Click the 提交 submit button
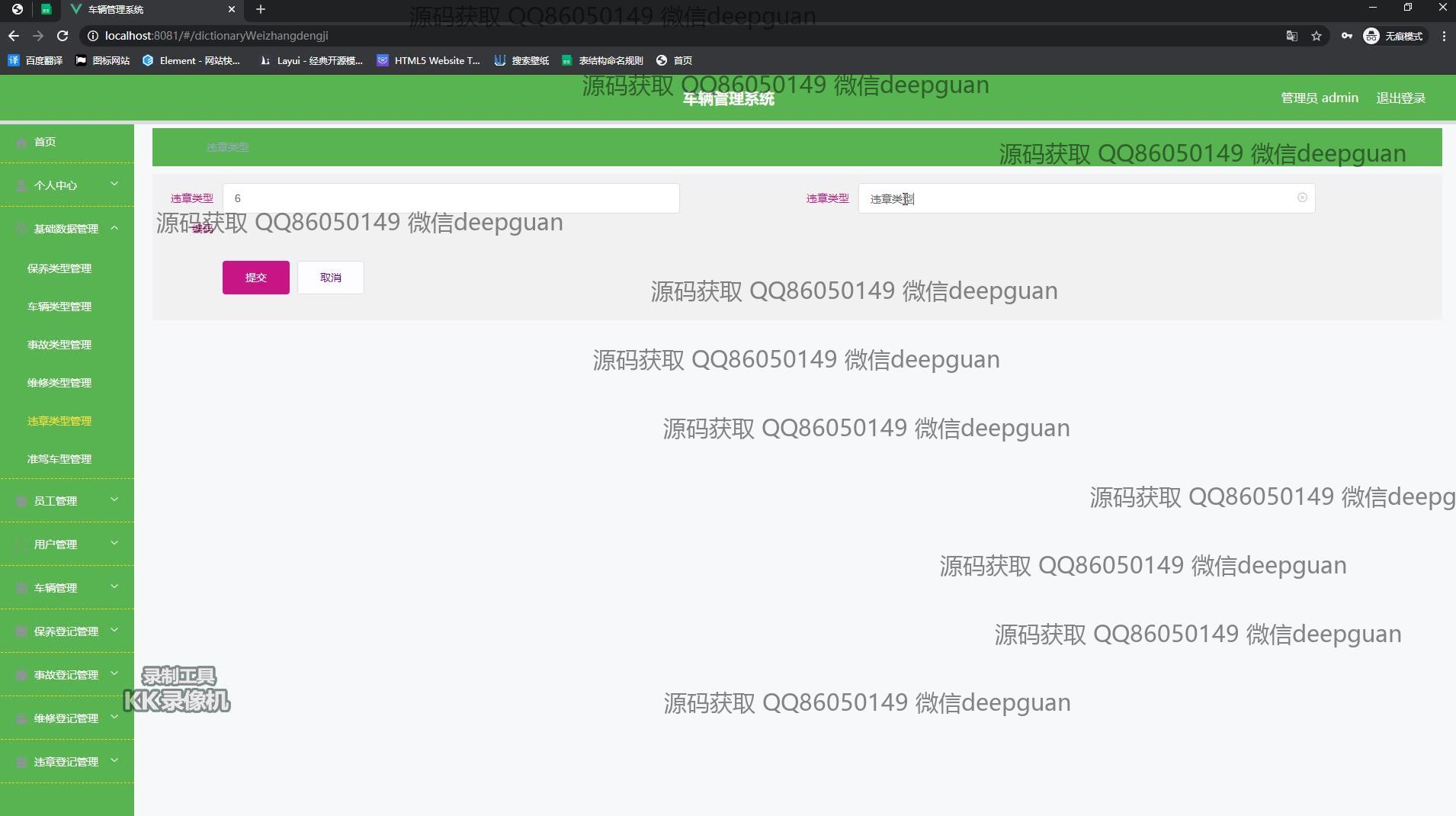The width and height of the screenshot is (1456, 816). pos(255,278)
